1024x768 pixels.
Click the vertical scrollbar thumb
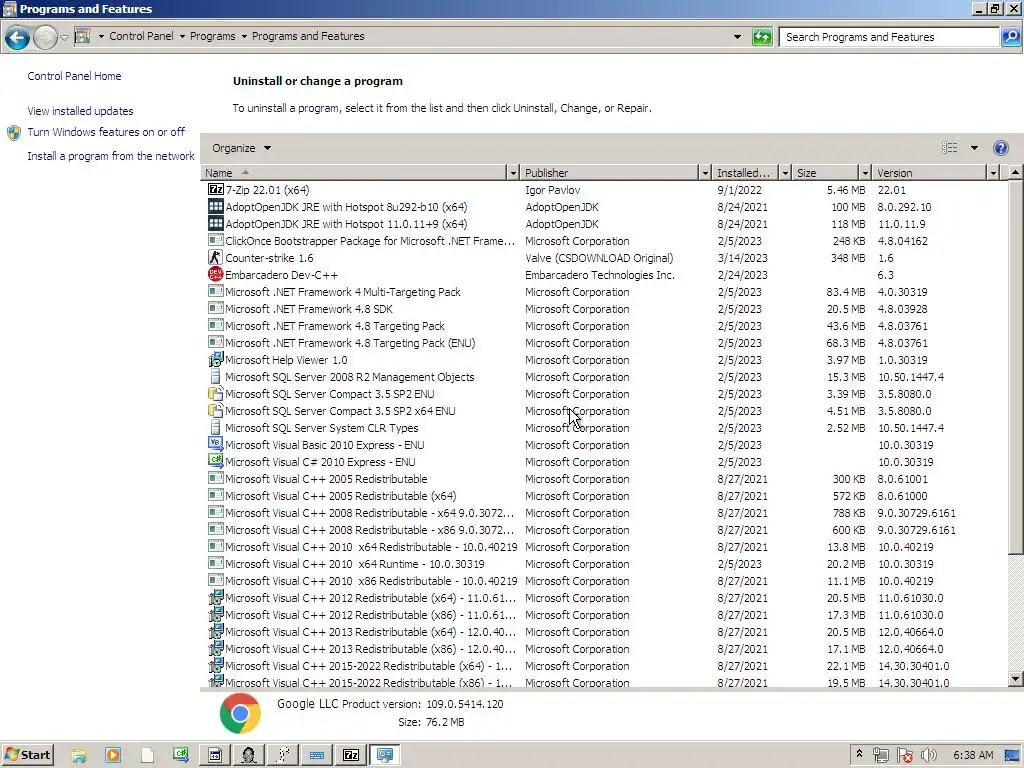(1015, 367)
